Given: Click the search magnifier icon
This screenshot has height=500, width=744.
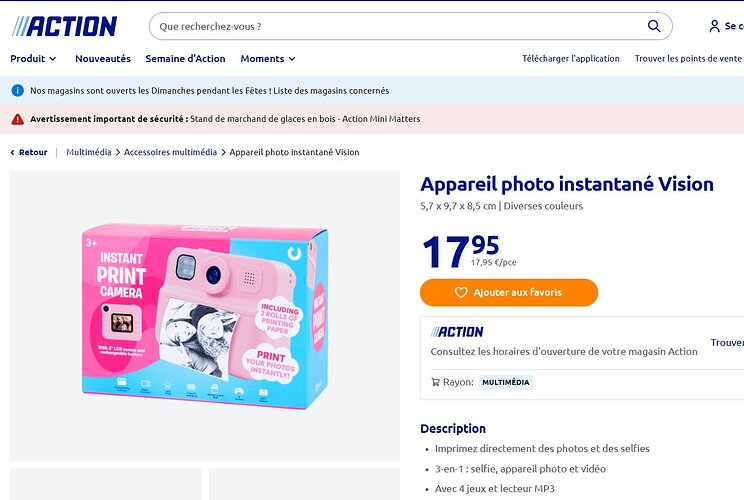Looking at the screenshot, I should 654,26.
